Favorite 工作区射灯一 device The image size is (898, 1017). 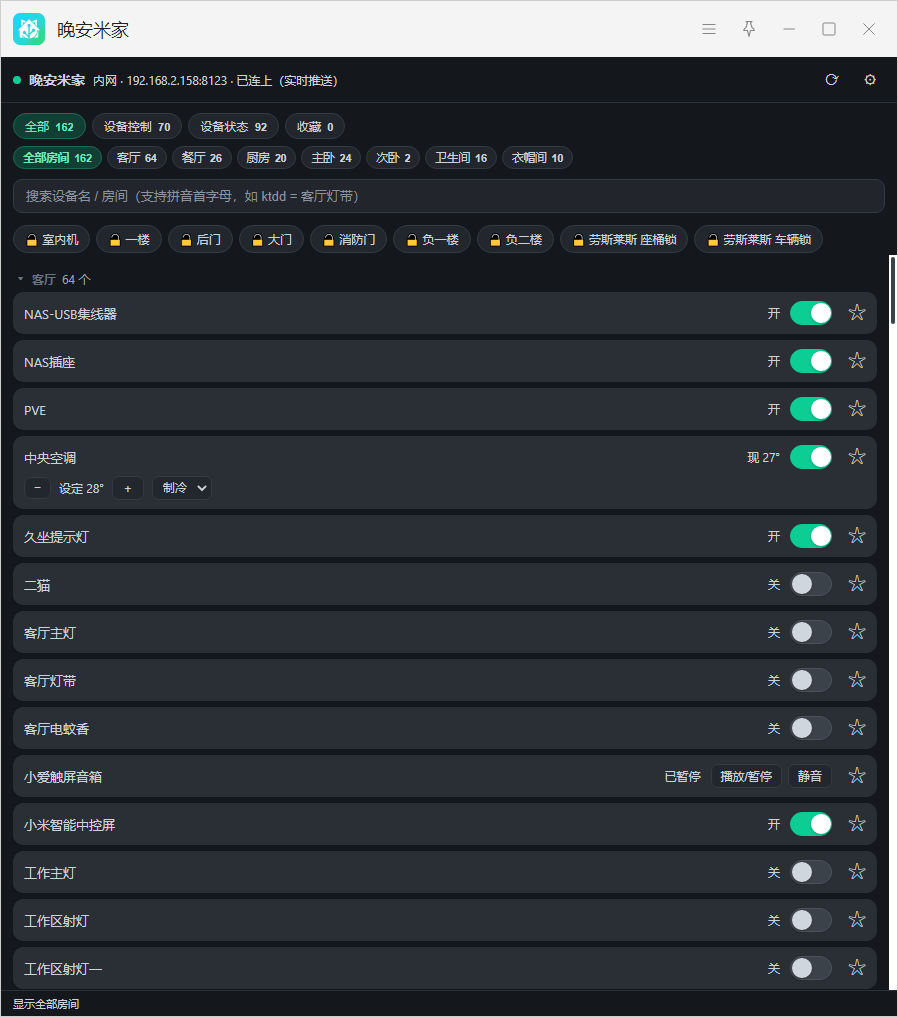(x=857, y=968)
